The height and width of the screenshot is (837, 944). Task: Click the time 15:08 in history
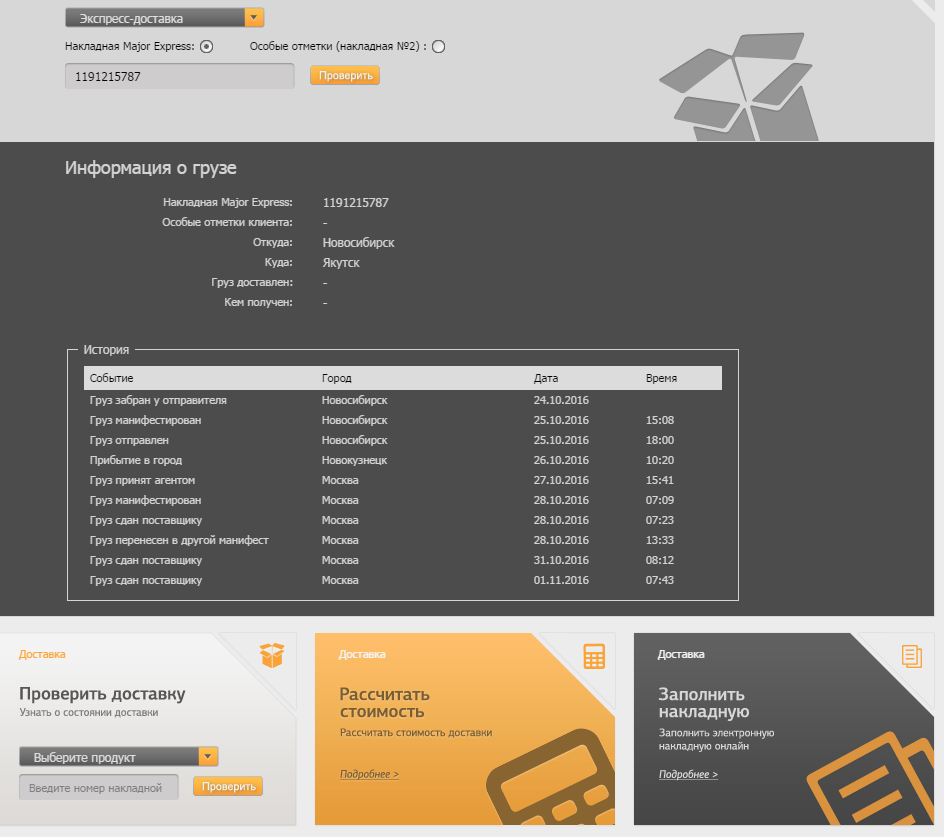click(660, 420)
